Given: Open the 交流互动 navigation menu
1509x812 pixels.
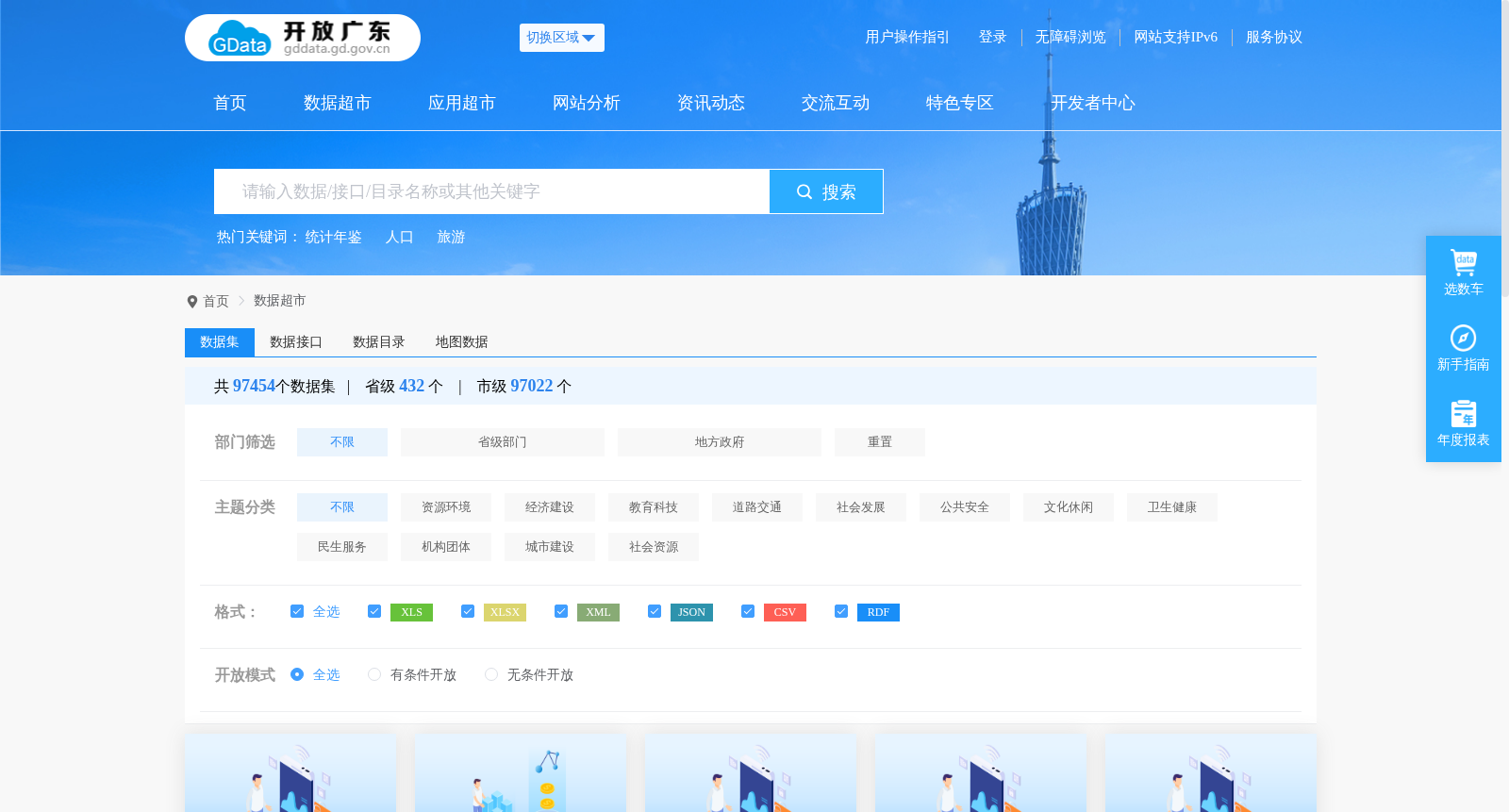Looking at the screenshot, I should pyautogui.click(x=836, y=103).
